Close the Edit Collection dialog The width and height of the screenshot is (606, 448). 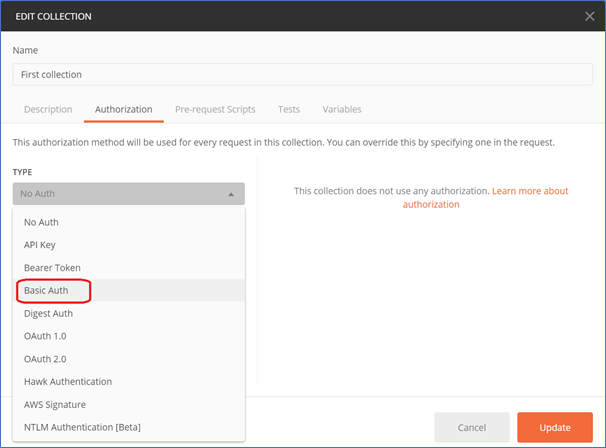point(589,17)
